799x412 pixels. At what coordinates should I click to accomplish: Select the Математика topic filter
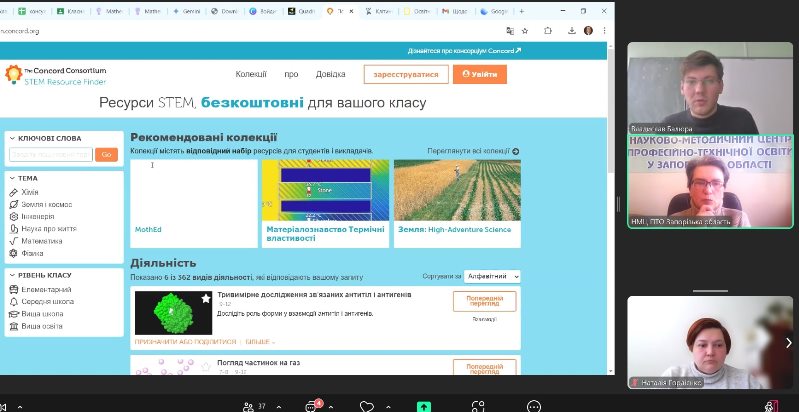click(36, 241)
